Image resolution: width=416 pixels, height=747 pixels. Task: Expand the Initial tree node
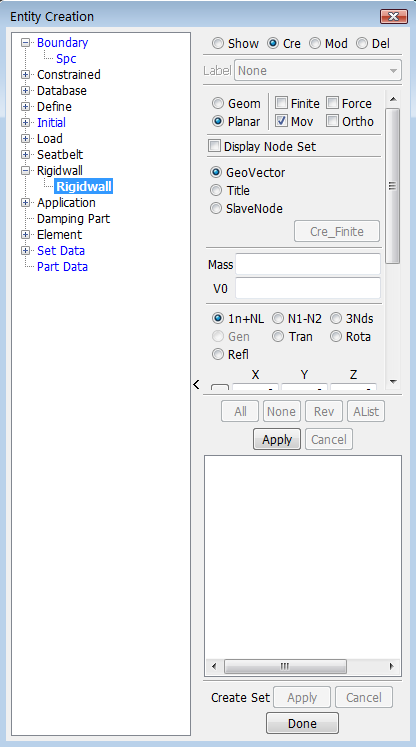click(26, 122)
